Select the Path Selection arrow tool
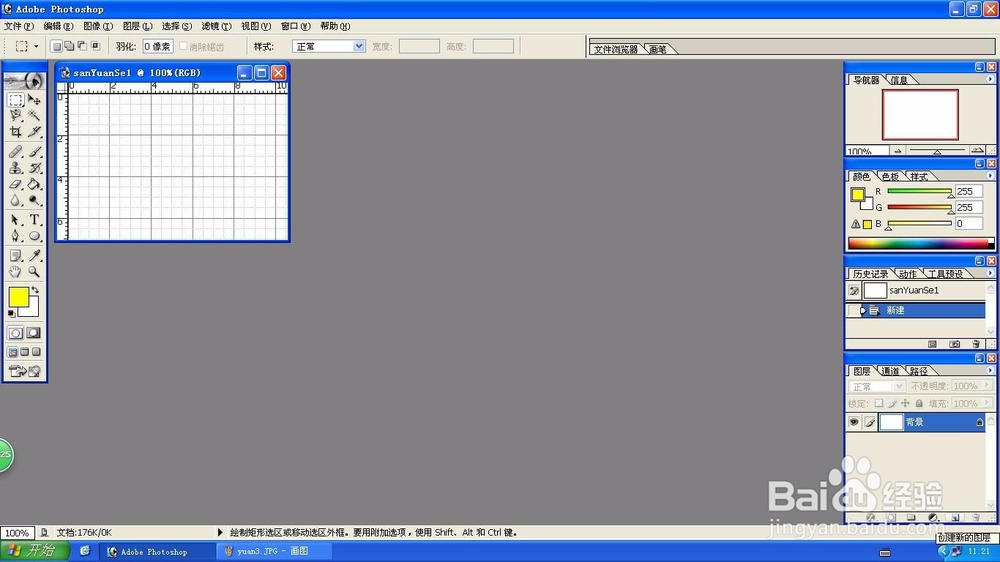The height and width of the screenshot is (562, 1000). pyautogui.click(x=15, y=220)
